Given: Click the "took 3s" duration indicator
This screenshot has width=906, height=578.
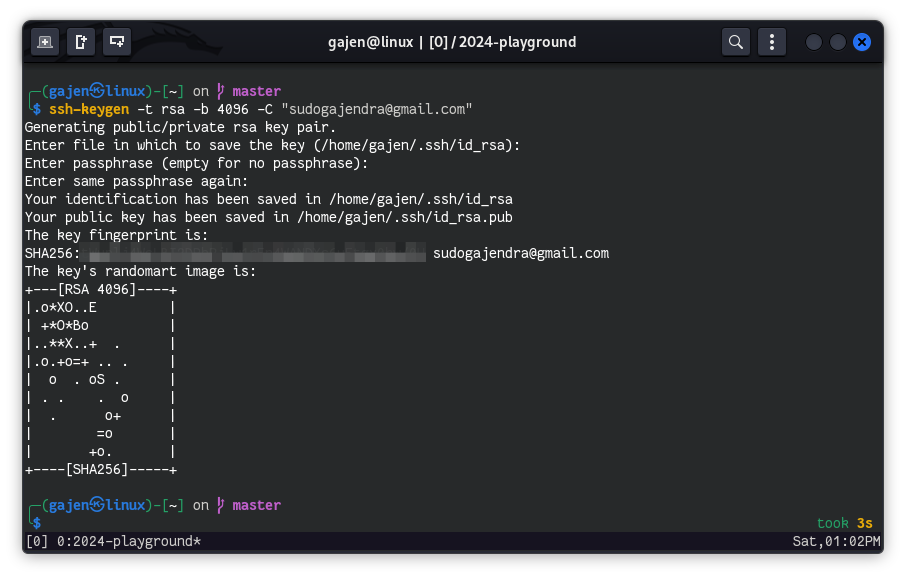Looking at the screenshot, I should pos(845,523).
